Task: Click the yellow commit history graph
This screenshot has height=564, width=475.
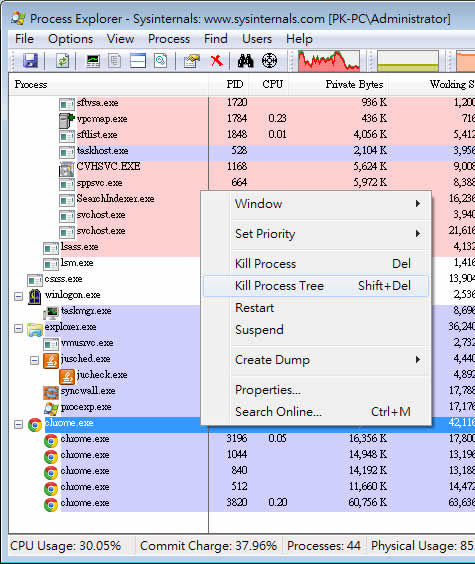Action: click(x=408, y=60)
